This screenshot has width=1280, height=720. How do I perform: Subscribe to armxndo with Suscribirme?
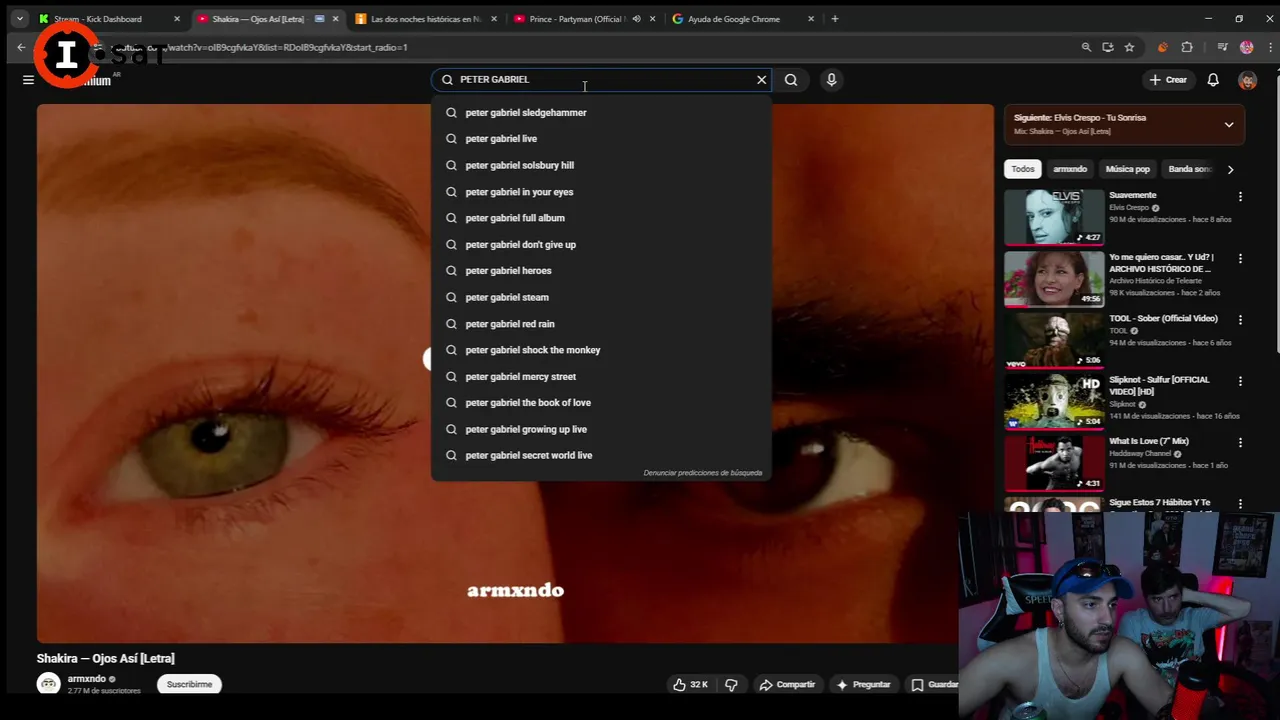[x=189, y=684]
